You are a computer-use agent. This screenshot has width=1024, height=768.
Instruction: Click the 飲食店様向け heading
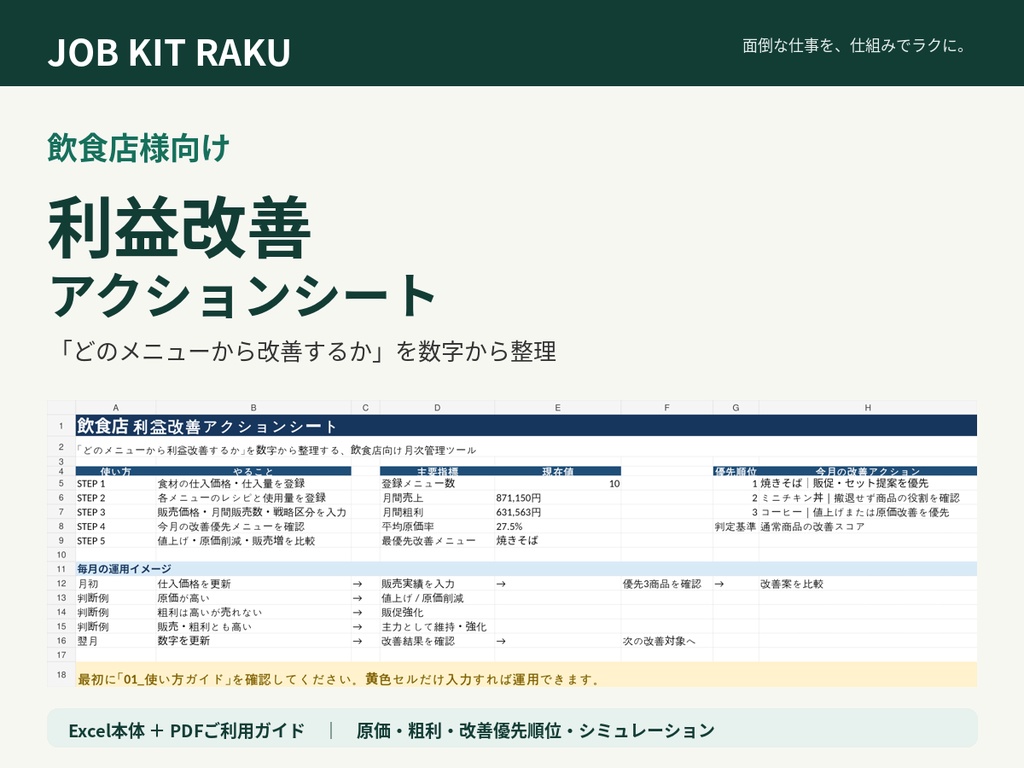point(138,148)
